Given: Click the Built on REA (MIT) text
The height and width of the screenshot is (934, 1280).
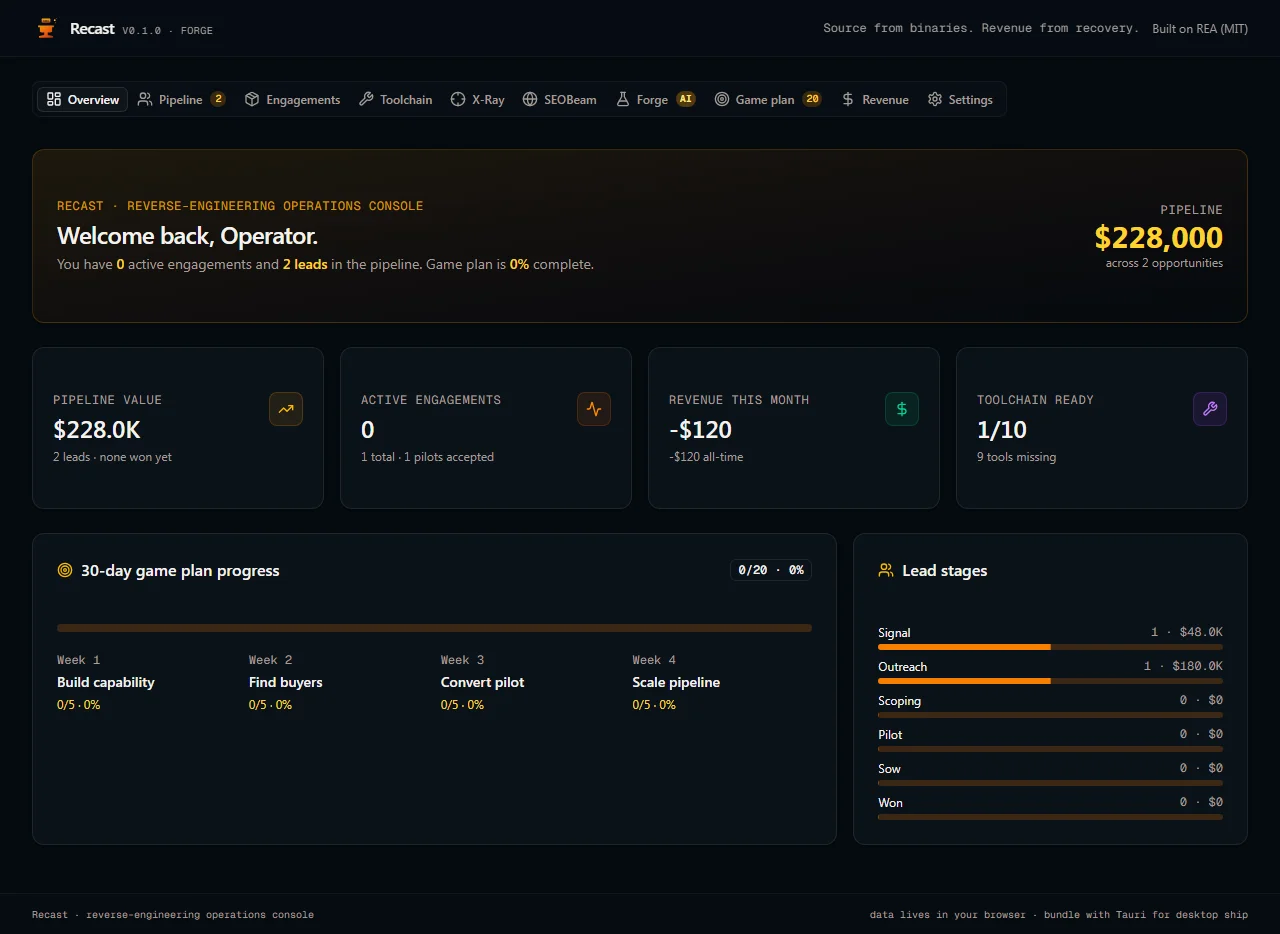Looking at the screenshot, I should [x=1200, y=29].
